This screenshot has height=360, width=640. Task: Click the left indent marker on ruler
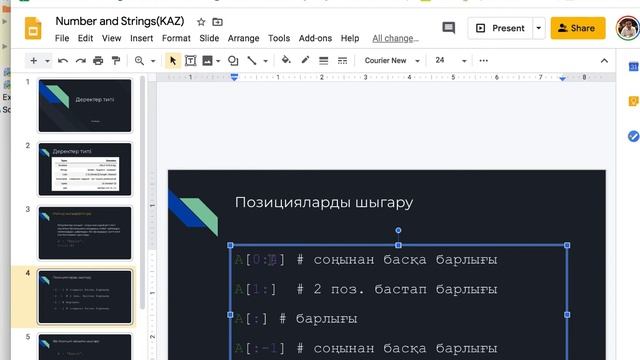(234, 77)
